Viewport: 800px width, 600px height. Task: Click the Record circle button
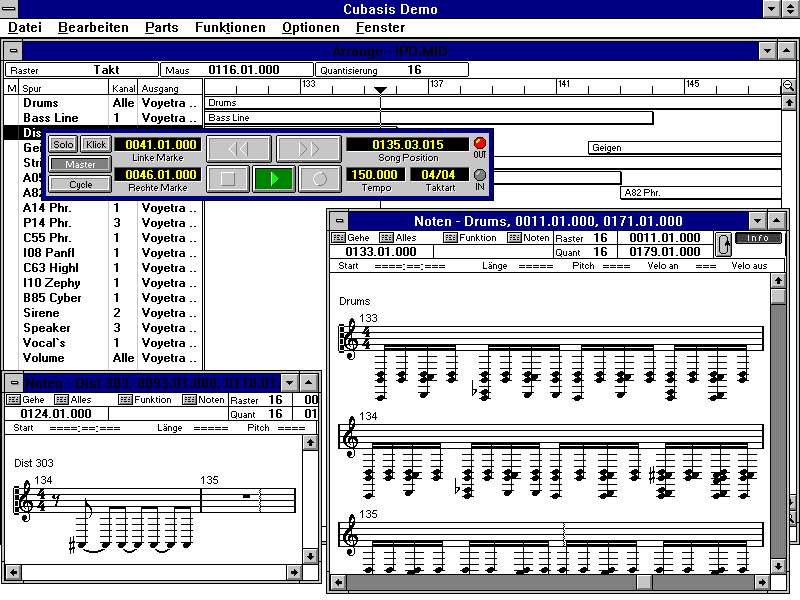320,179
